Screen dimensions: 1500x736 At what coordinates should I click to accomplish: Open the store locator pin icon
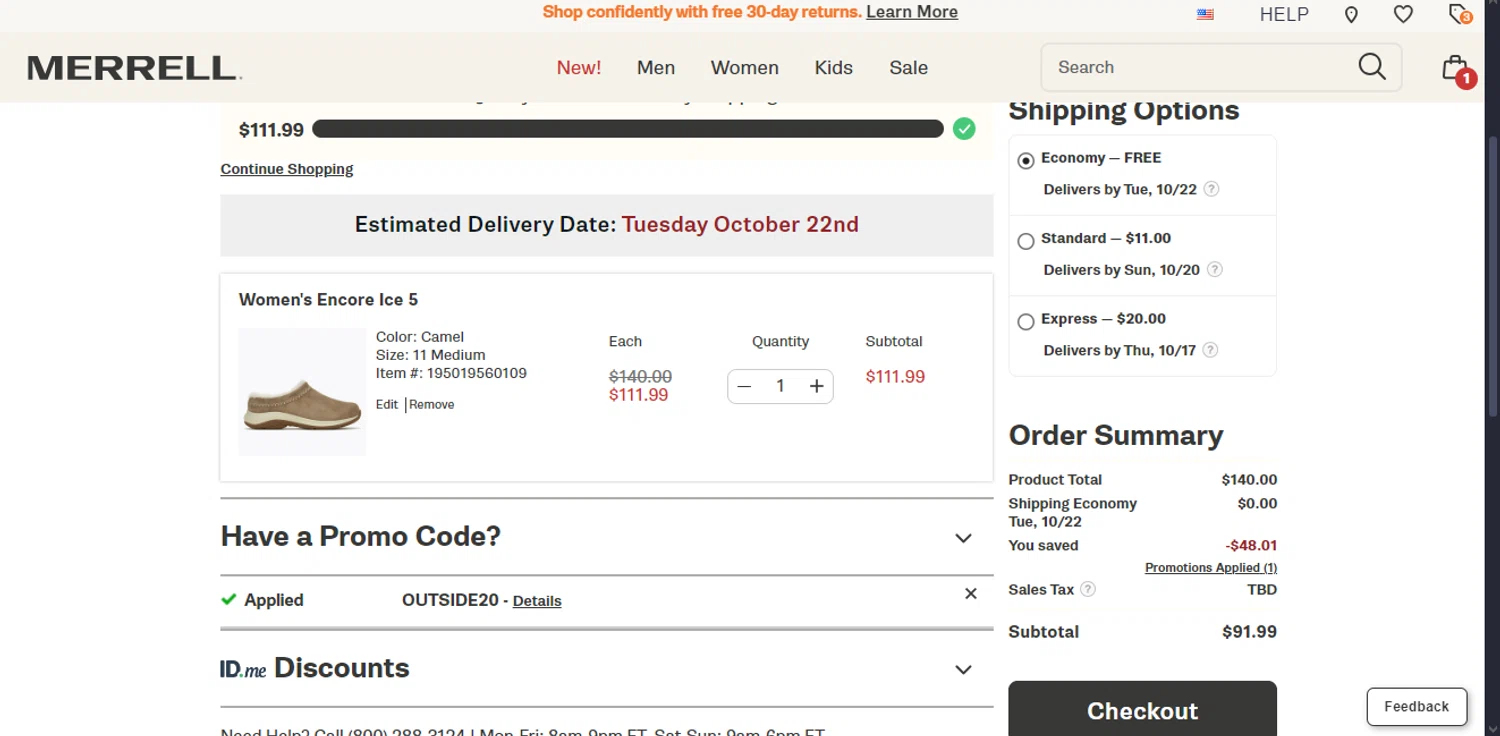click(1351, 14)
